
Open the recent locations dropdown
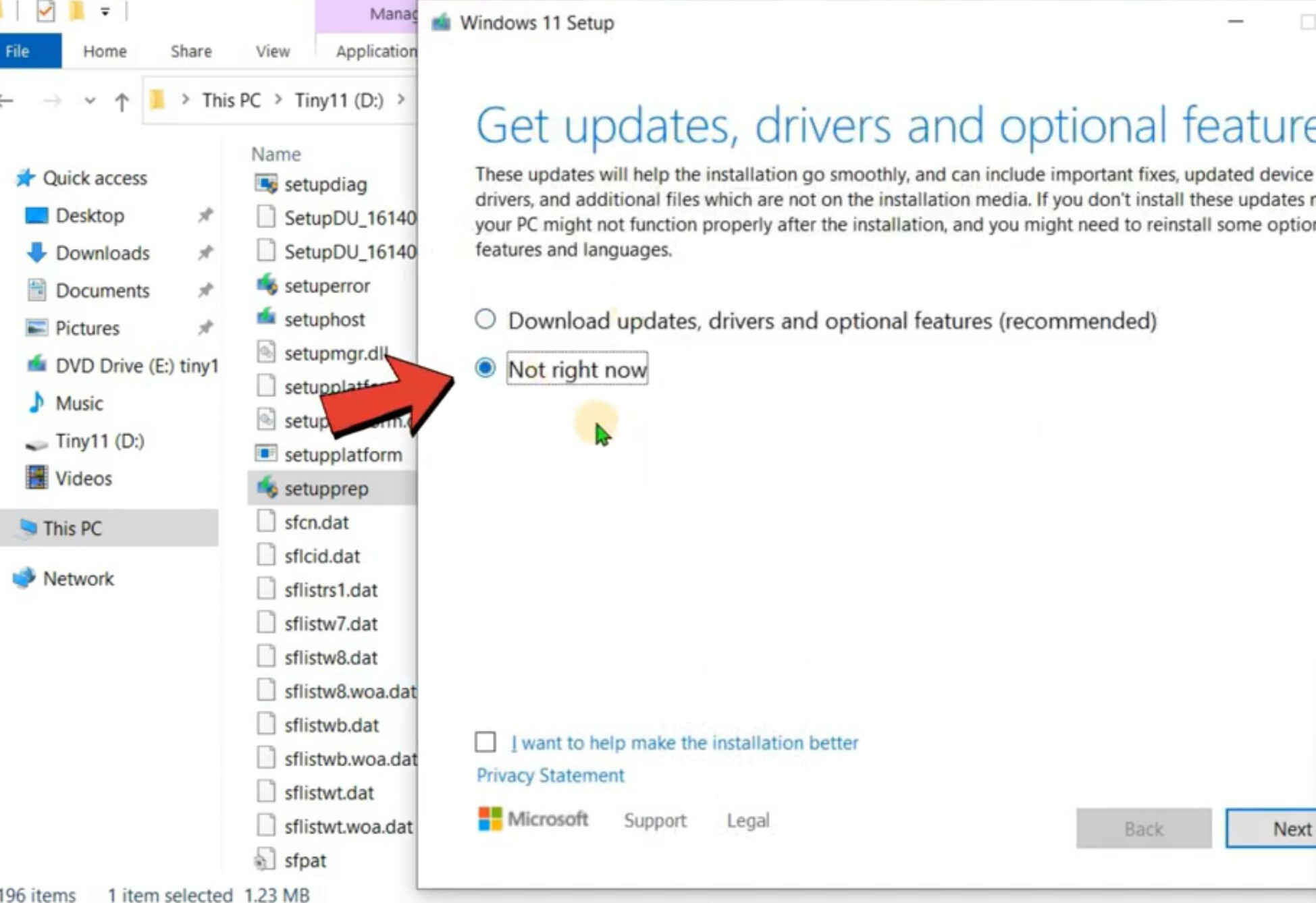pos(89,101)
